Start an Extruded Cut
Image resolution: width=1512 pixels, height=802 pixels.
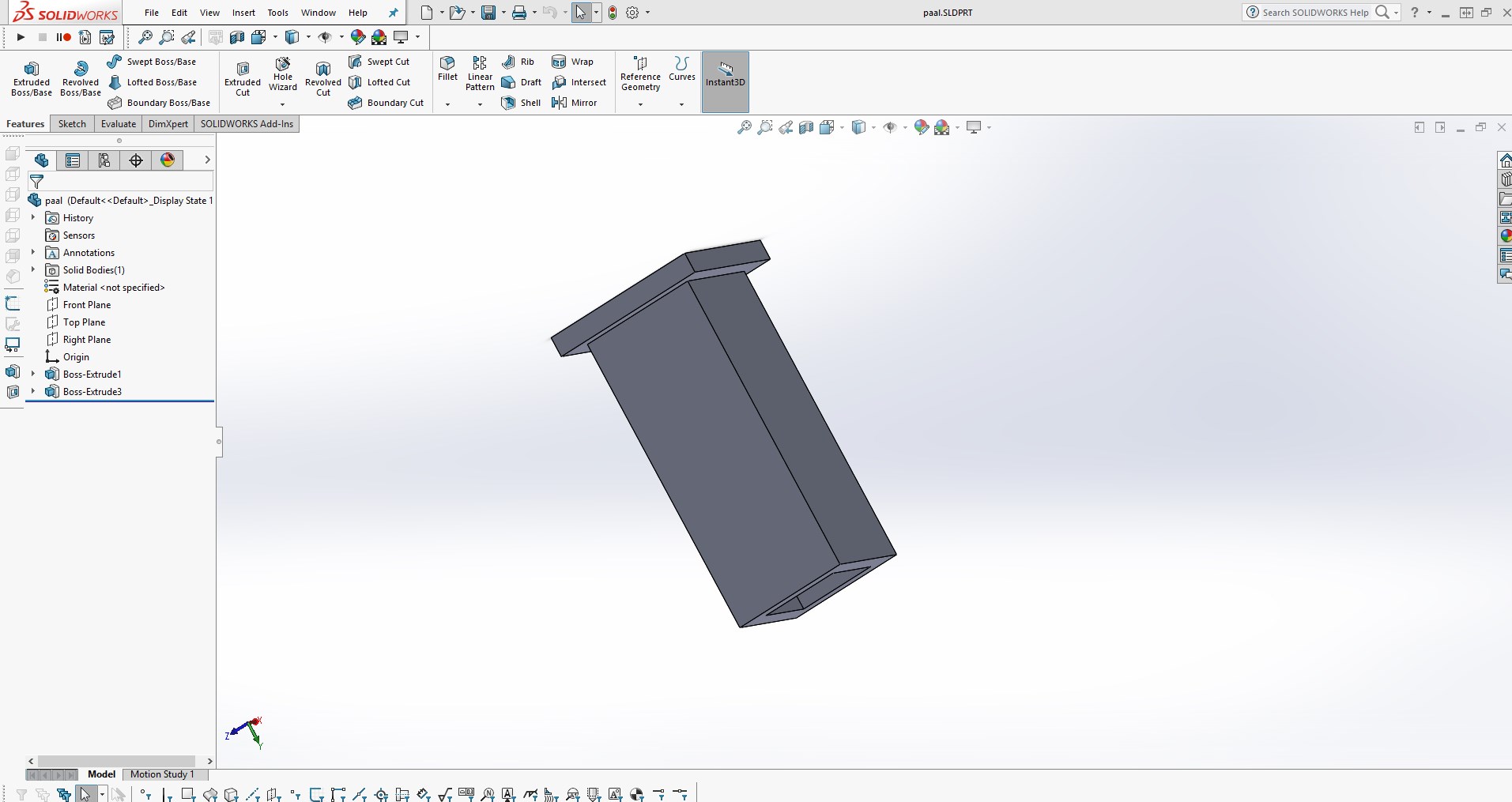pos(243,79)
